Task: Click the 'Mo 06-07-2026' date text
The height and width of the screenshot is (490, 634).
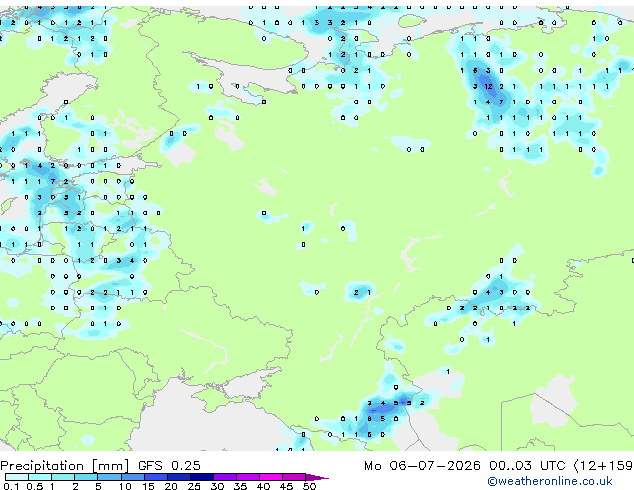Action: point(422,466)
